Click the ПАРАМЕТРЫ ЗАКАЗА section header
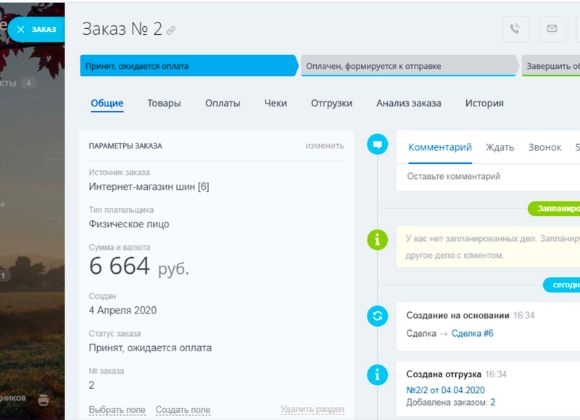The width and height of the screenshot is (580, 420). tap(125, 146)
